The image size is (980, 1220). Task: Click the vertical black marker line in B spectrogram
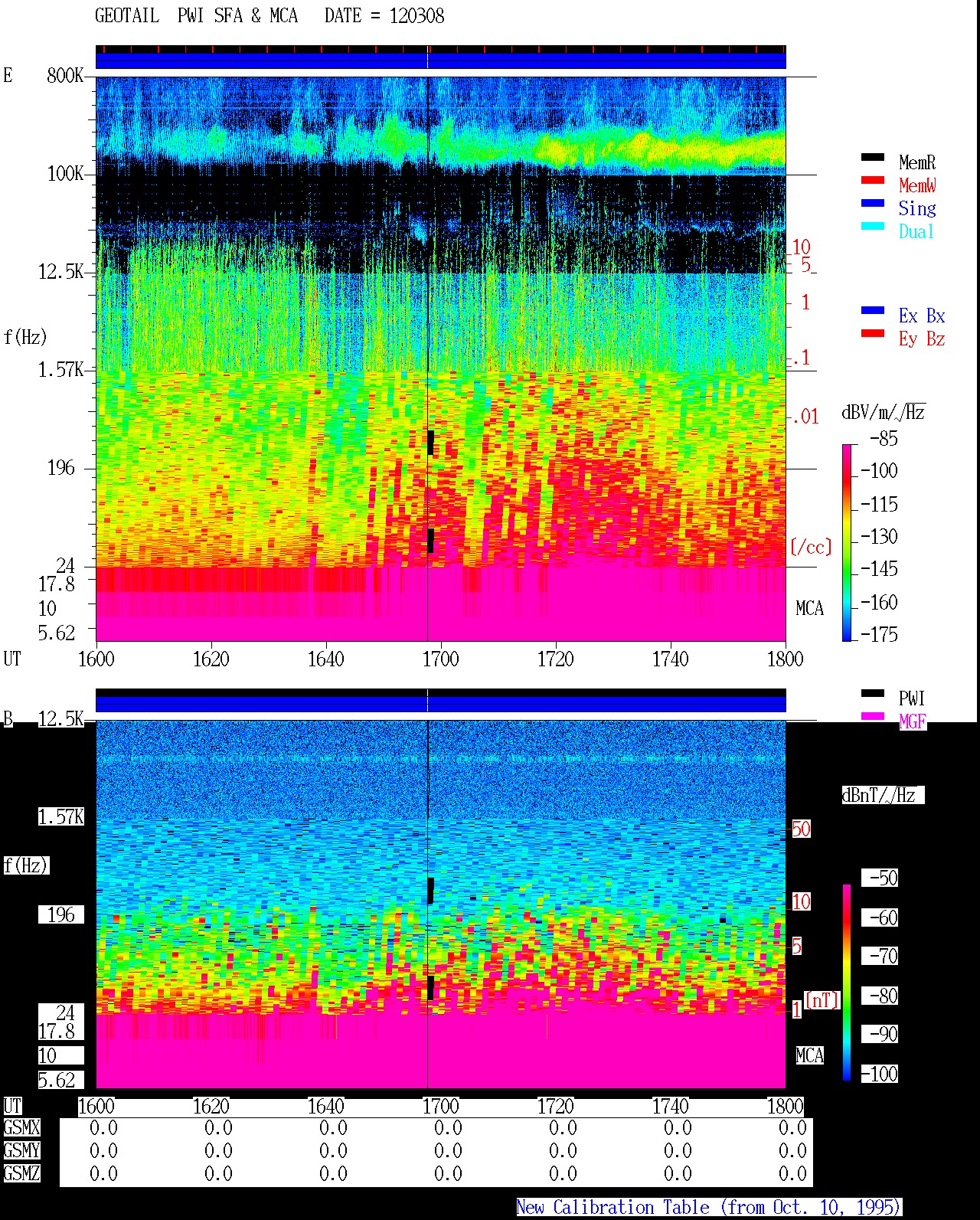[427, 904]
